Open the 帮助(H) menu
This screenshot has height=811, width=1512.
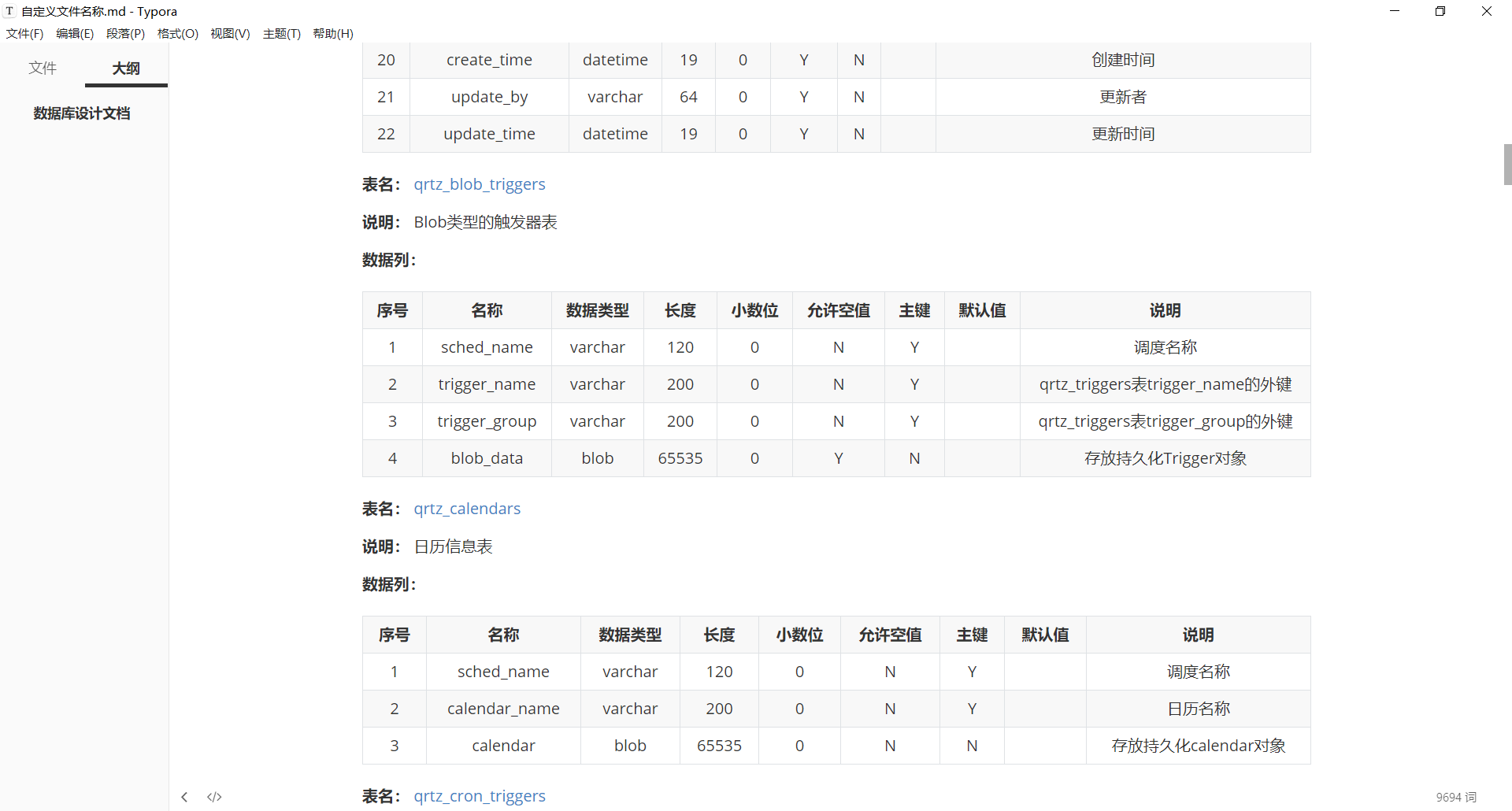(333, 34)
